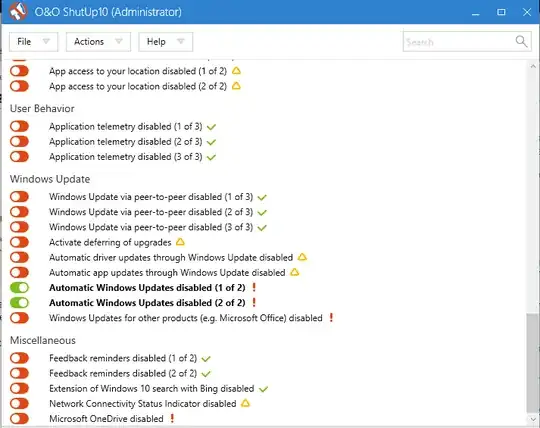Screen dimensions: 540x428
Task: Open the Help menu
Action: (x=165, y=42)
